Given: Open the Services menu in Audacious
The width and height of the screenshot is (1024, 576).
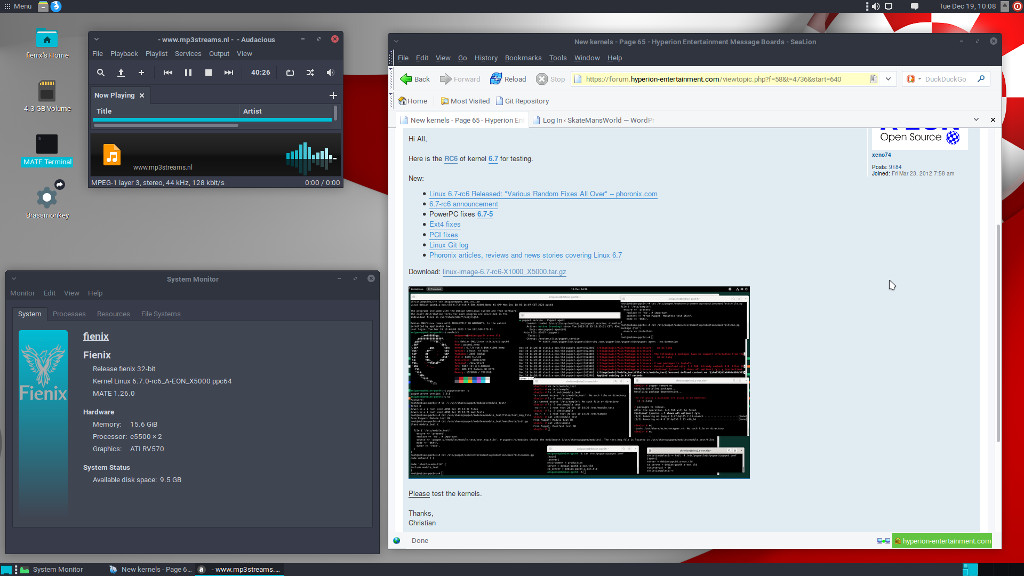Looking at the screenshot, I should tap(188, 54).
